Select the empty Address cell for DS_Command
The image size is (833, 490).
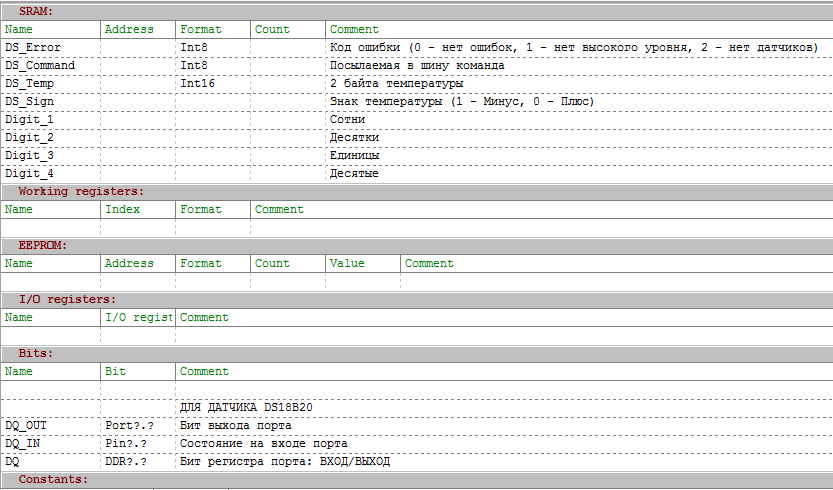[138, 65]
